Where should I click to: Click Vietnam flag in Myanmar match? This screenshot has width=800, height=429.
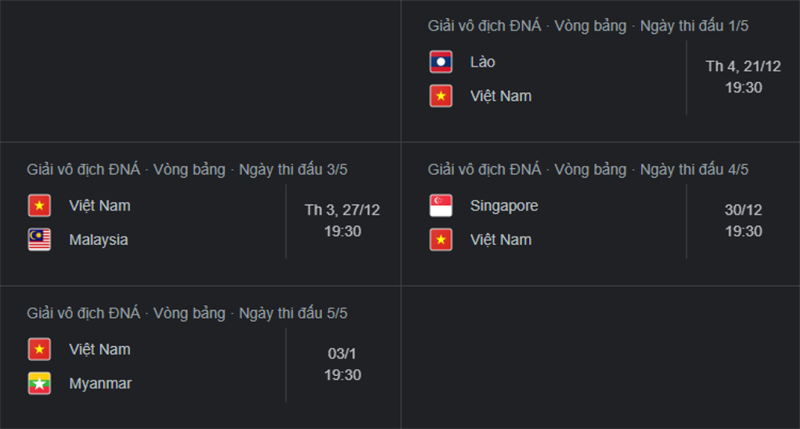tap(39, 349)
